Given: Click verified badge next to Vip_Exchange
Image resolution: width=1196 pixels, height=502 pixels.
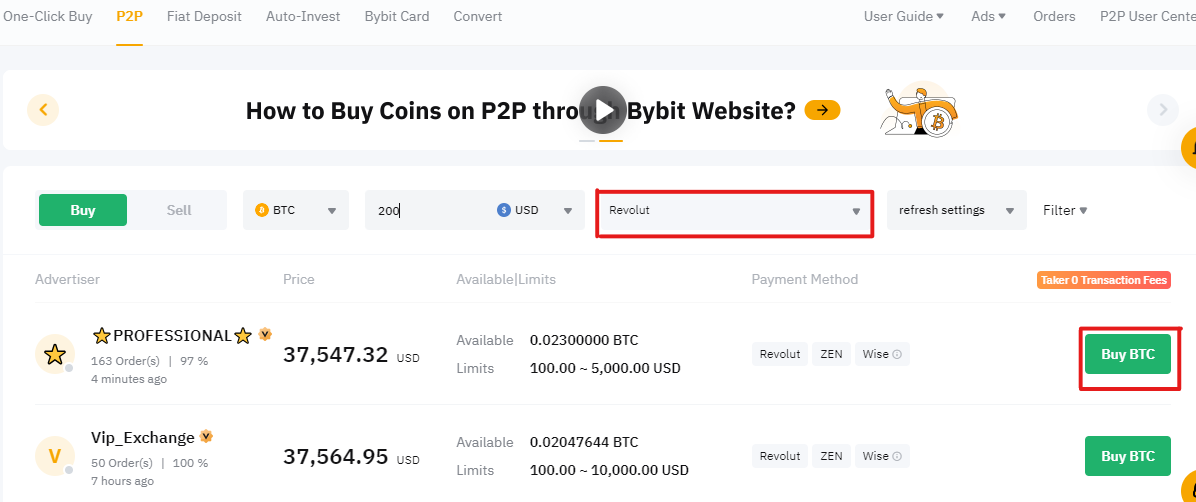Looking at the screenshot, I should (x=206, y=436).
